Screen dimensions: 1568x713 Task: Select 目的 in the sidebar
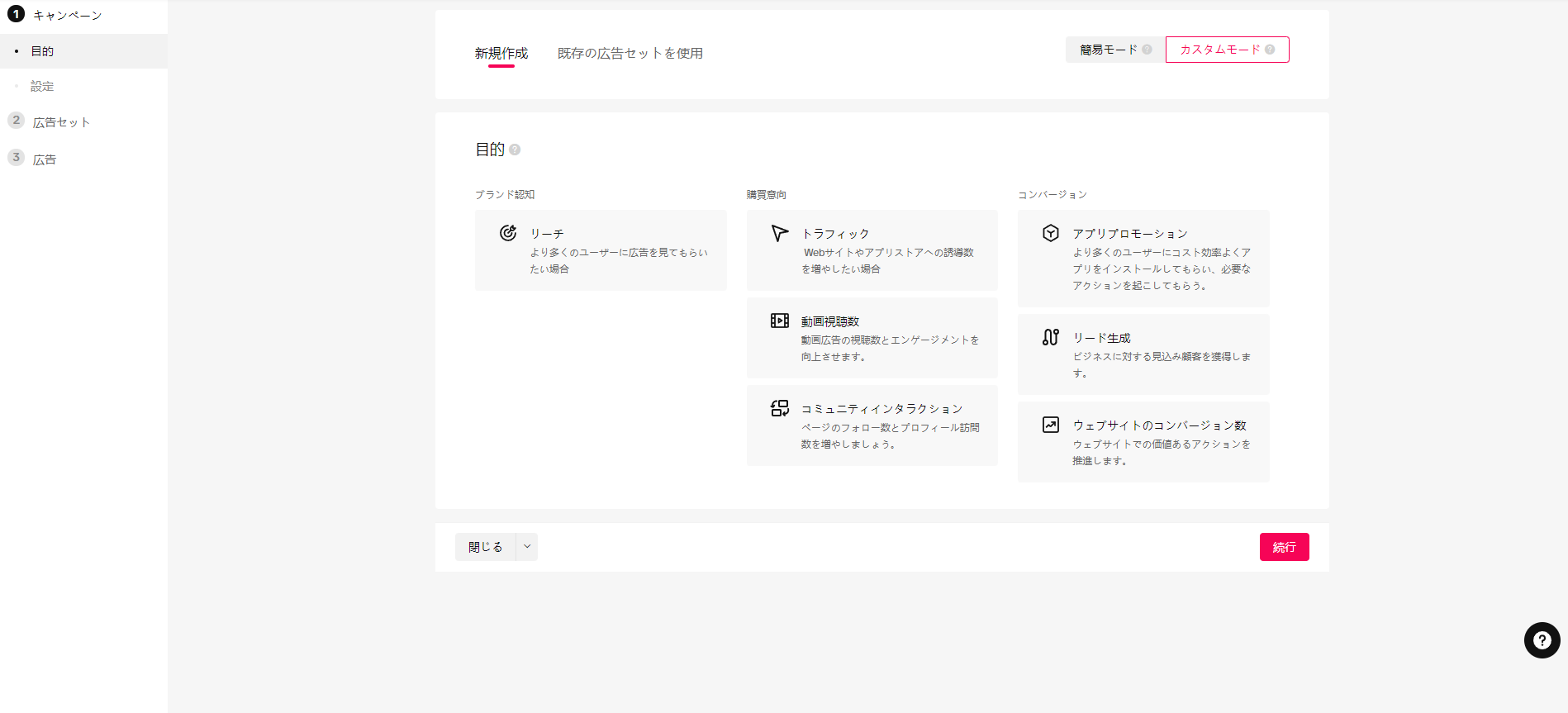click(x=42, y=51)
